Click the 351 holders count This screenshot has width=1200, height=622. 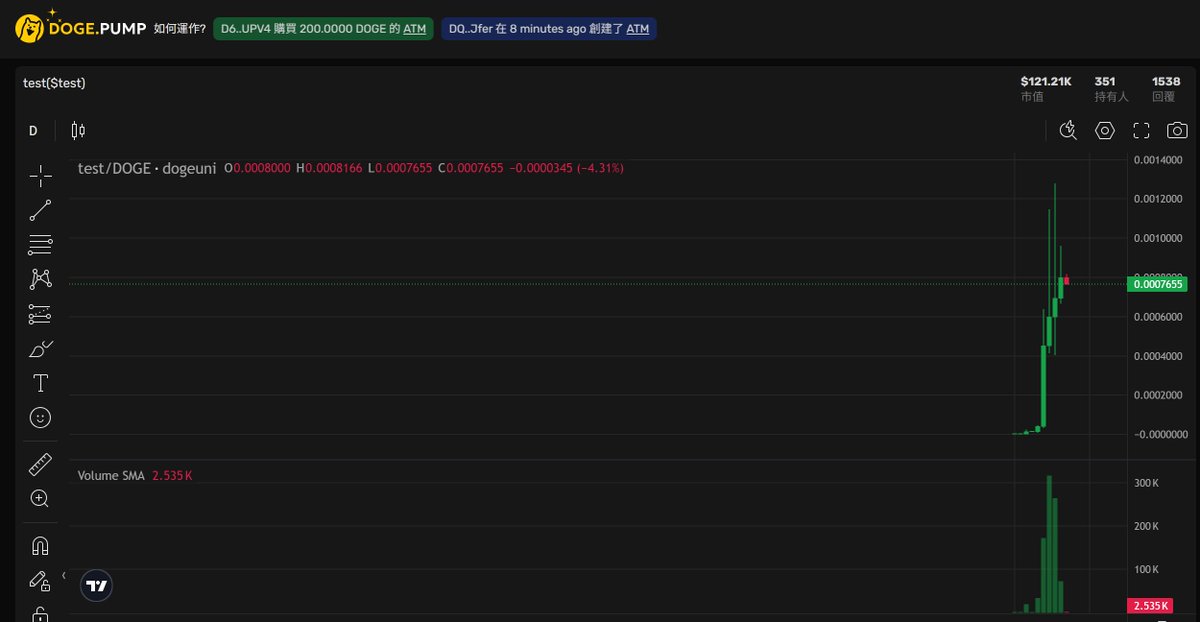[1105, 81]
